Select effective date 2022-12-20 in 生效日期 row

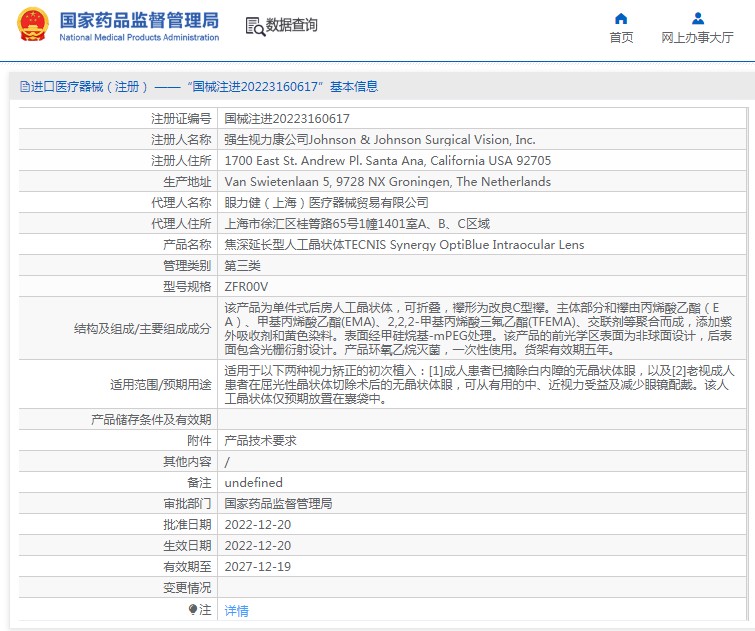[x=258, y=546]
